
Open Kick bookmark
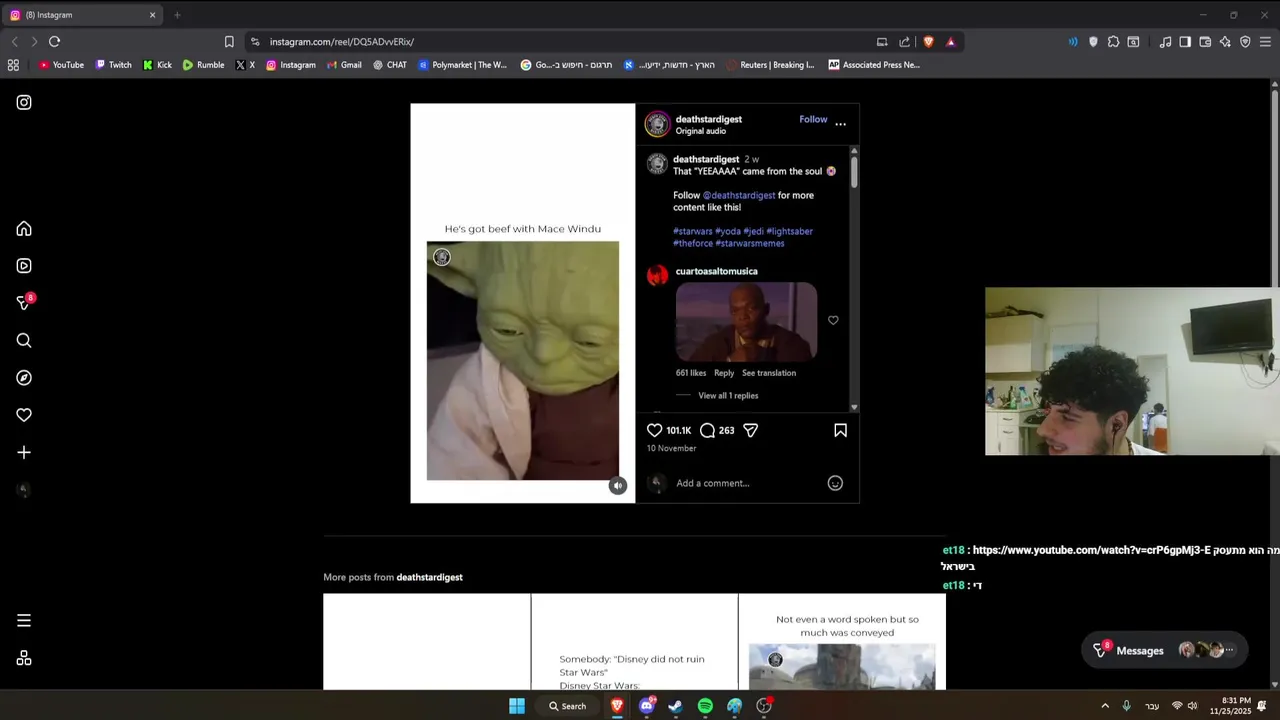pyautogui.click(x=157, y=65)
